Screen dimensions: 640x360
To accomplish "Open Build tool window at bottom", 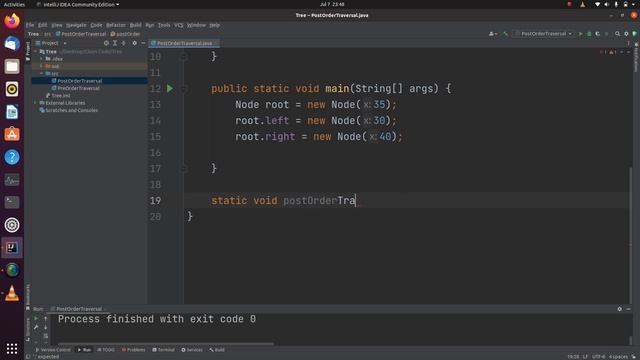I will 217,350.
